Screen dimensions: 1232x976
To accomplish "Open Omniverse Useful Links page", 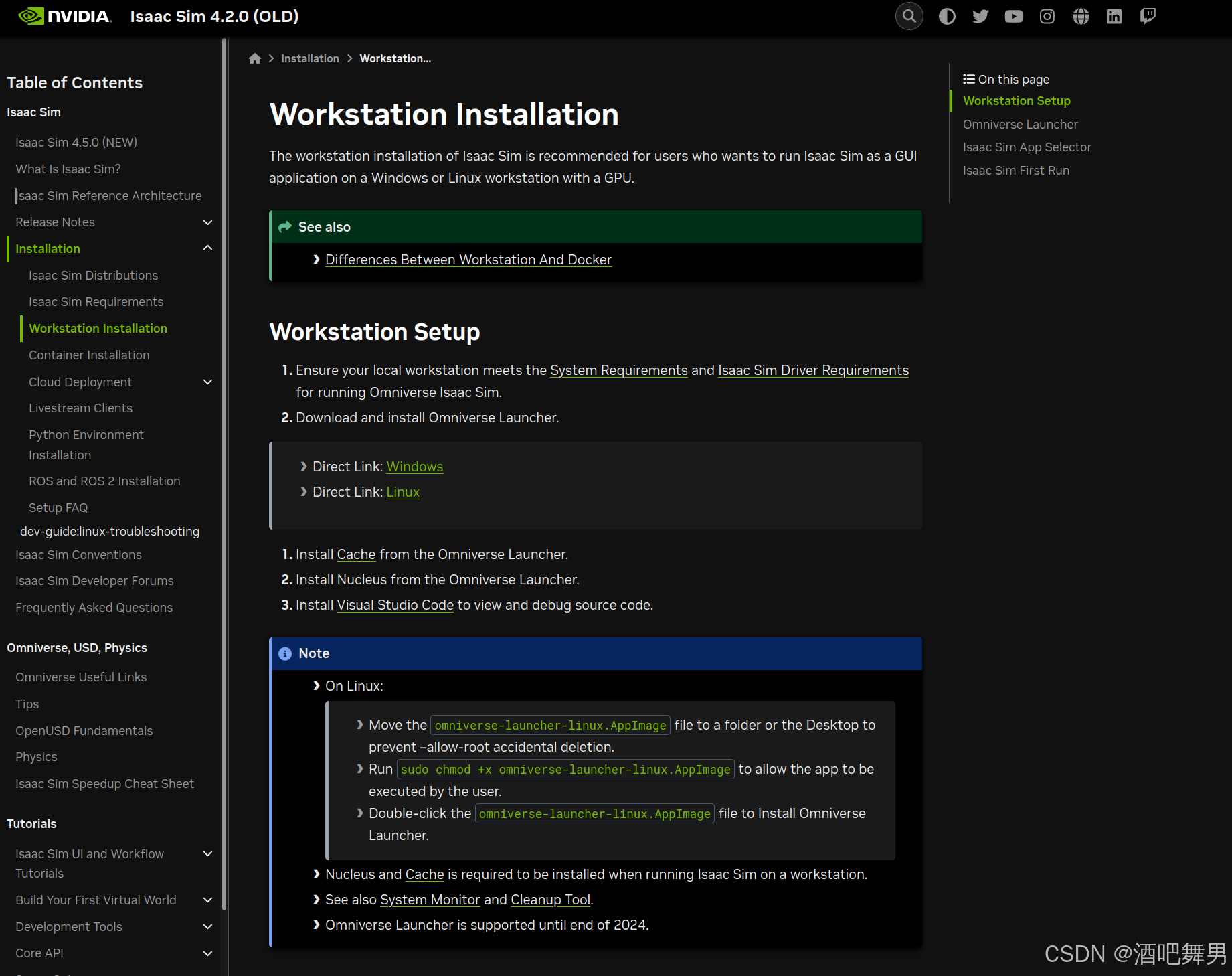I will (81, 677).
